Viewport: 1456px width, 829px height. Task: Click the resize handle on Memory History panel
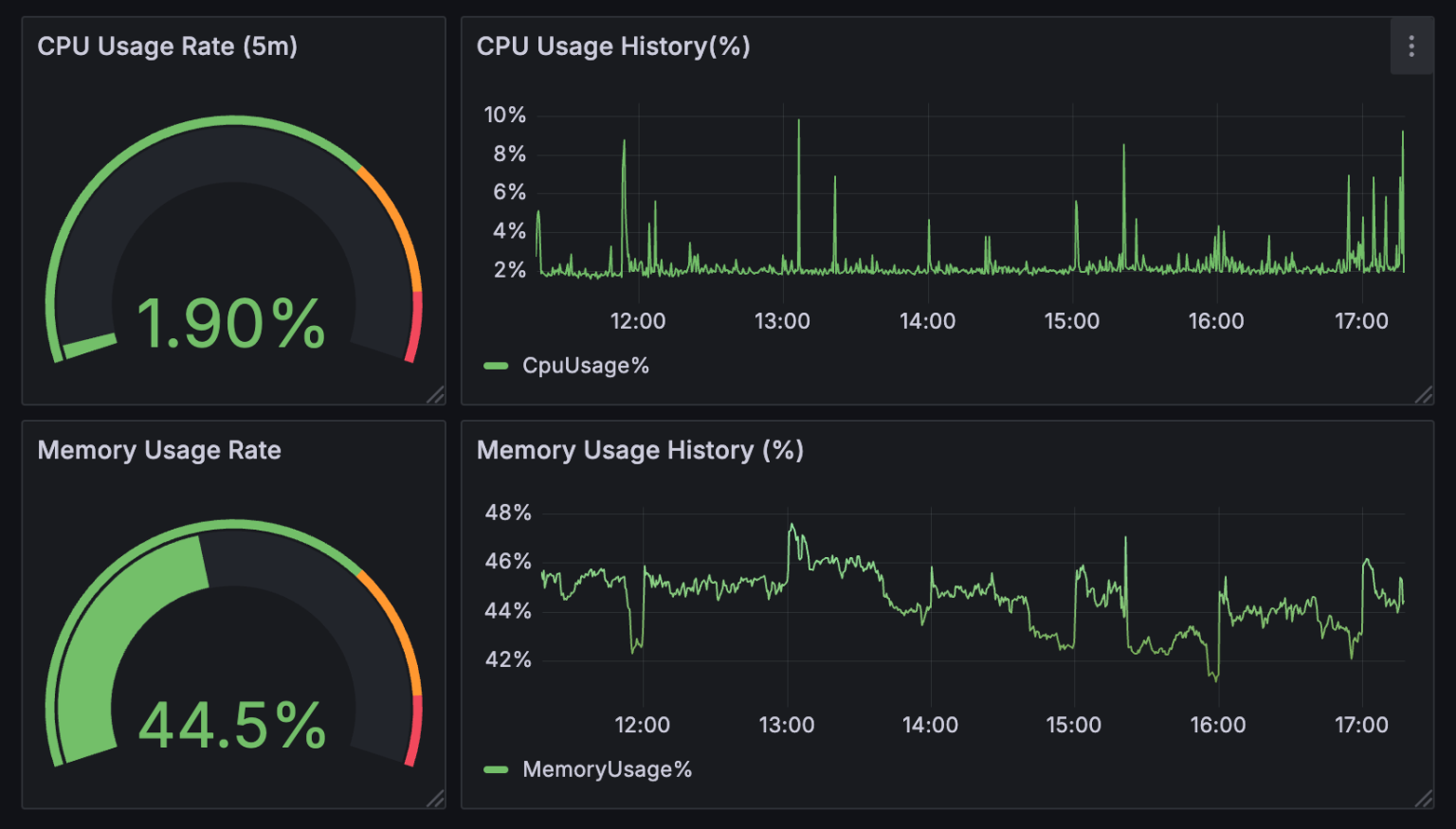pyautogui.click(x=1425, y=800)
